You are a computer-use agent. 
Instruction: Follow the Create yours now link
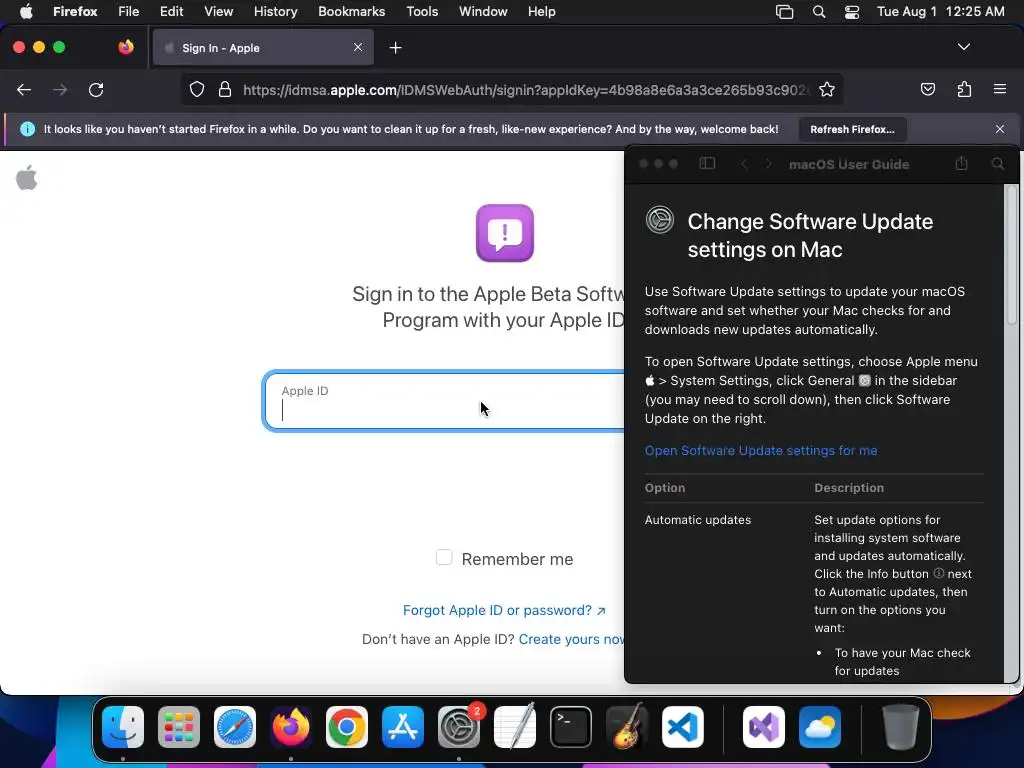click(571, 639)
